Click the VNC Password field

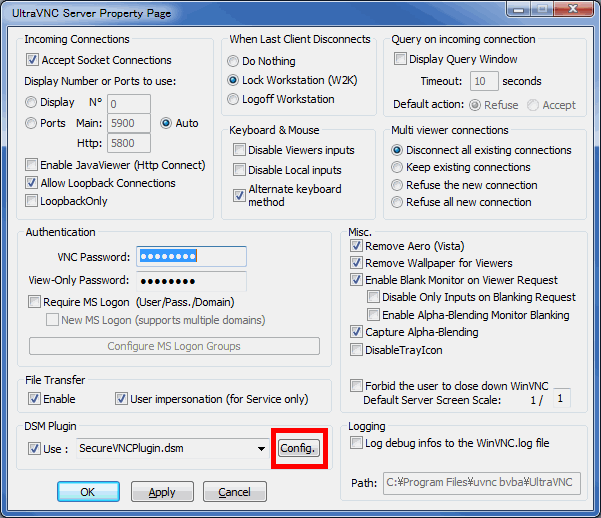[191, 257]
